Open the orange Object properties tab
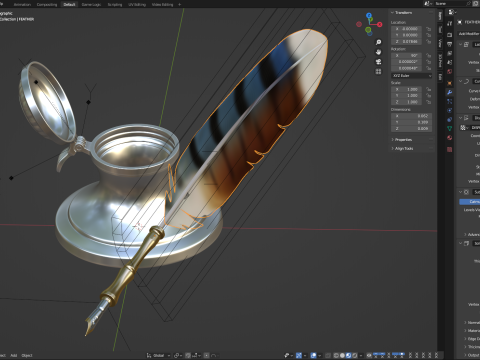Screen dimensions: 480x360 449,83
